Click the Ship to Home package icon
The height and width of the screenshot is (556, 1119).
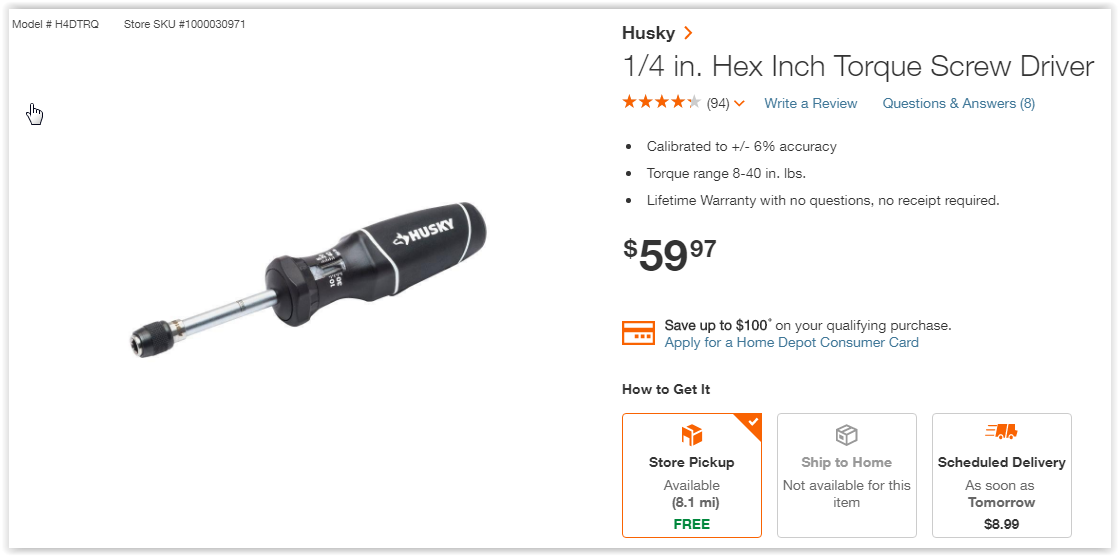pyautogui.click(x=846, y=435)
